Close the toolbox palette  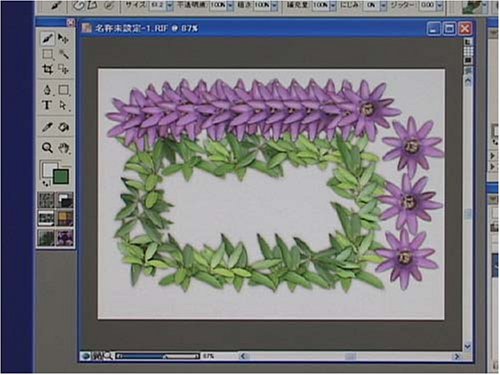71,22
